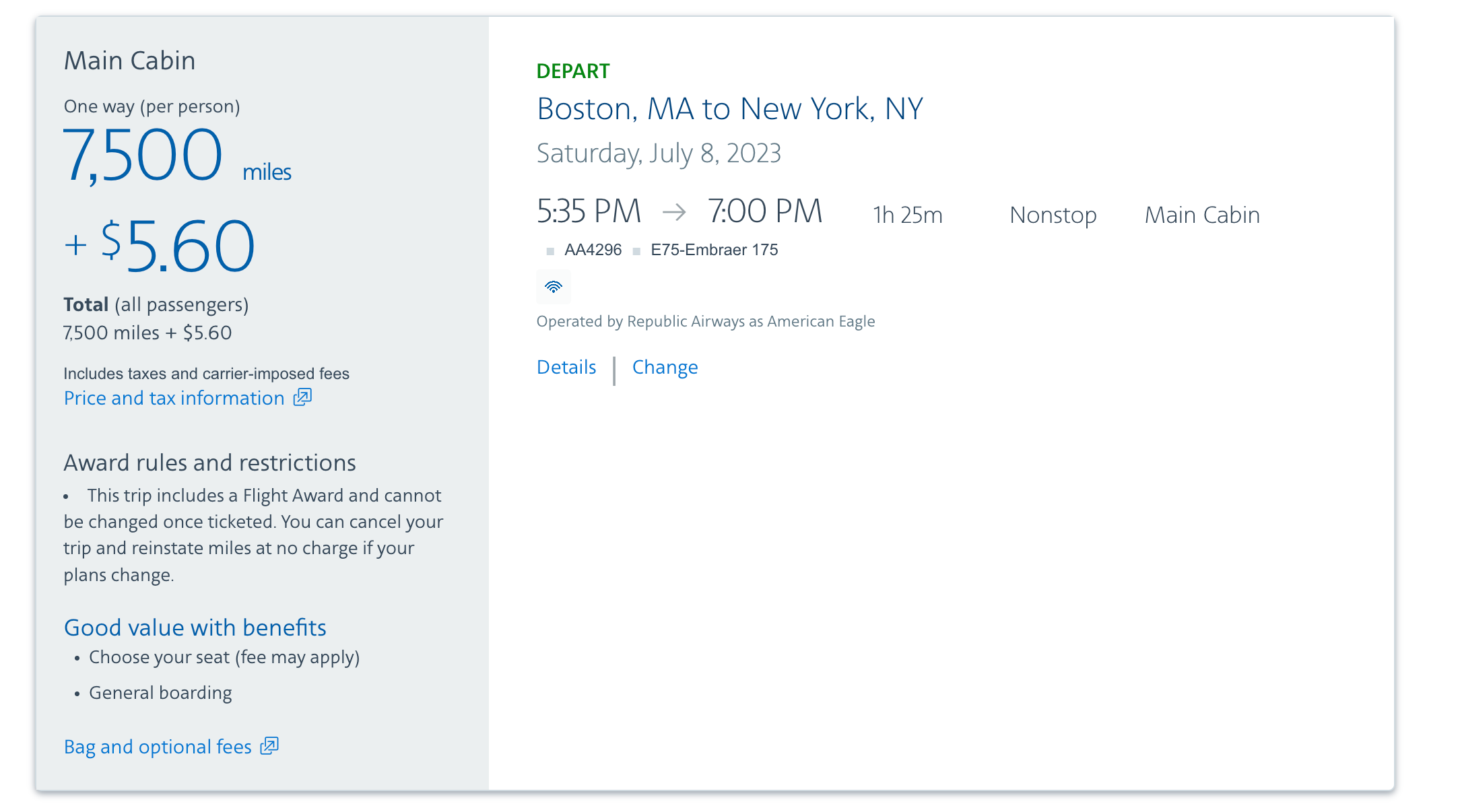
Task: Click One way (per person) label
Action: pos(152,107)
